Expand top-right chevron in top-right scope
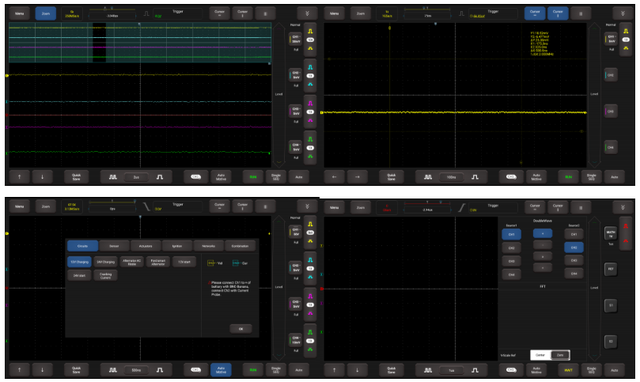 pos(623,13)
